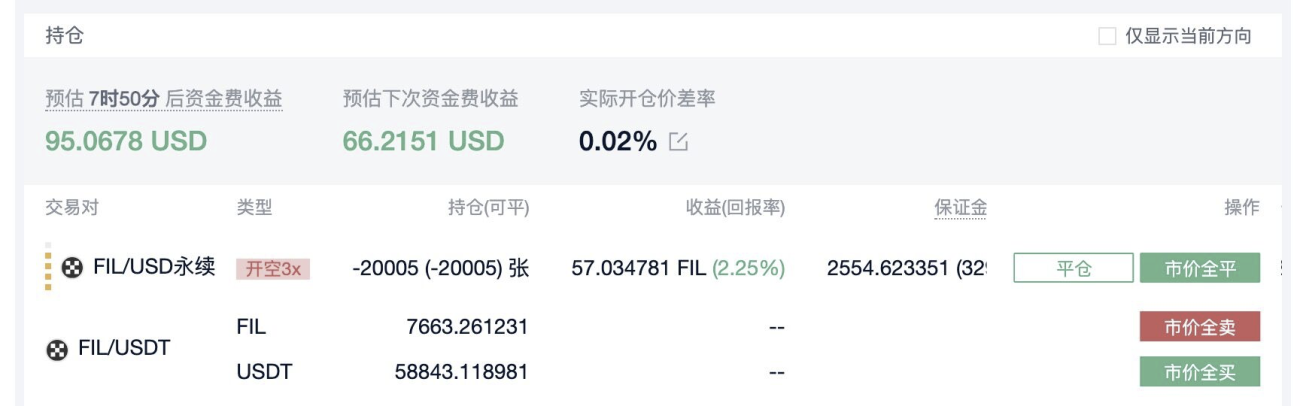Click the yellow dotted handle on FIL/USD永续 row
Screen dimensions: 1300x406
48,267
